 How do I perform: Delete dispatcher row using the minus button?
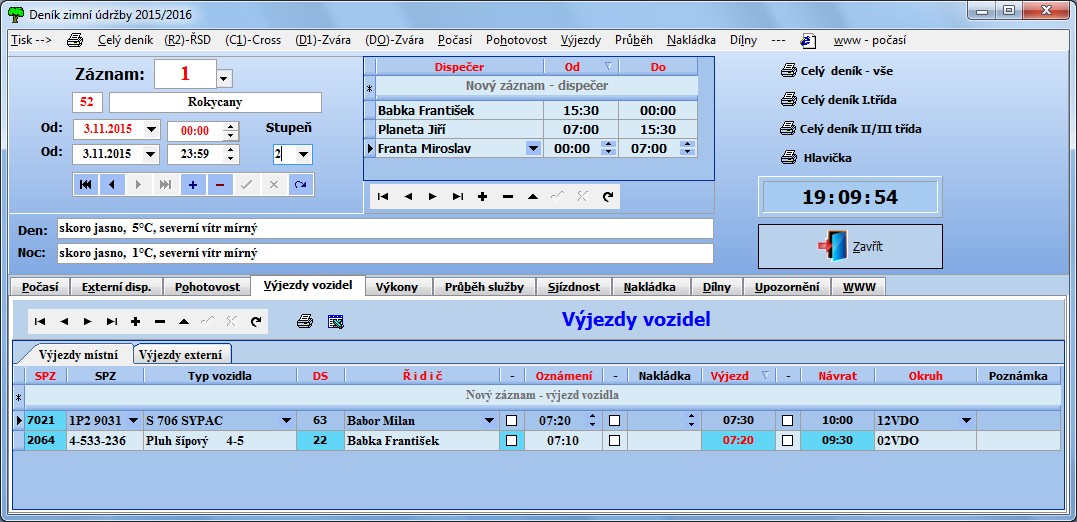508,197
